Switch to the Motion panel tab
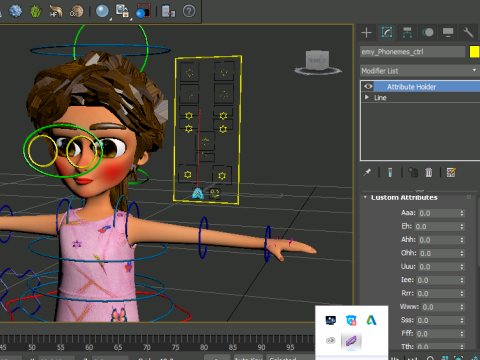 (428, 32)
